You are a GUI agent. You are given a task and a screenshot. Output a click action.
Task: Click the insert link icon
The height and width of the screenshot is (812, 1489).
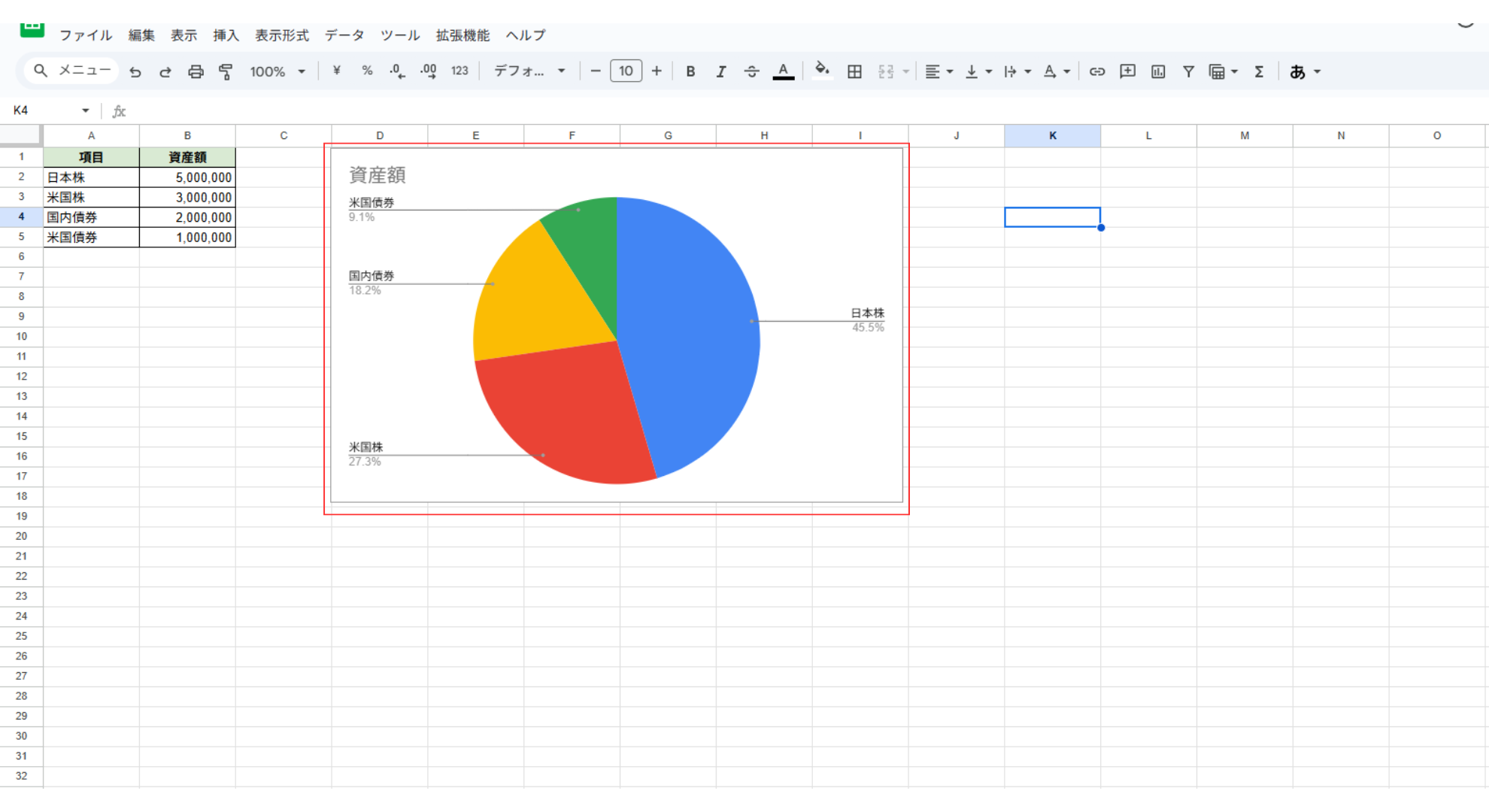tap(1097, 71)
